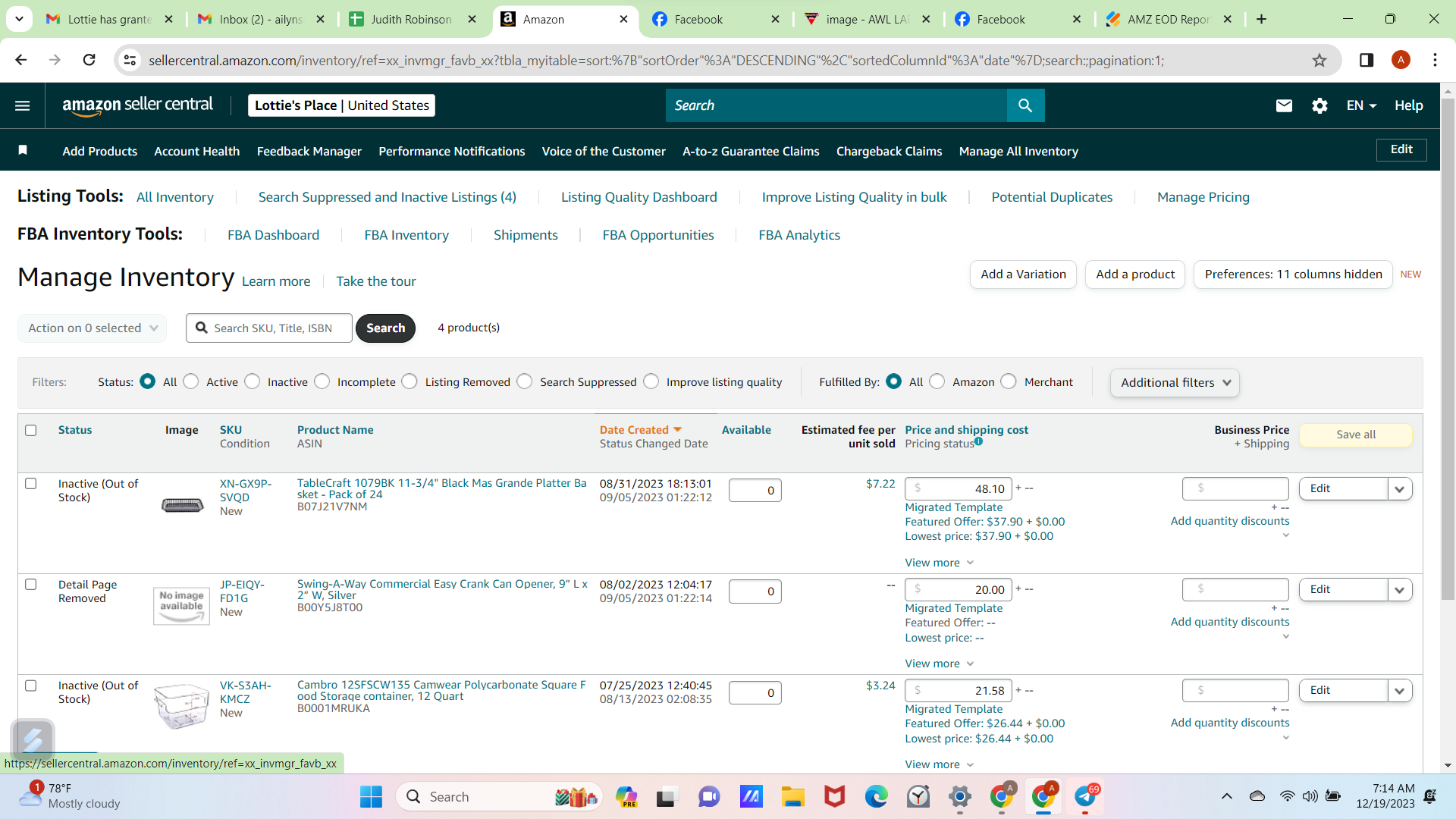1456x819 pixels.
Task: Expand View more for Swing-A-Way pricing
Action: [x=939, y=664]
